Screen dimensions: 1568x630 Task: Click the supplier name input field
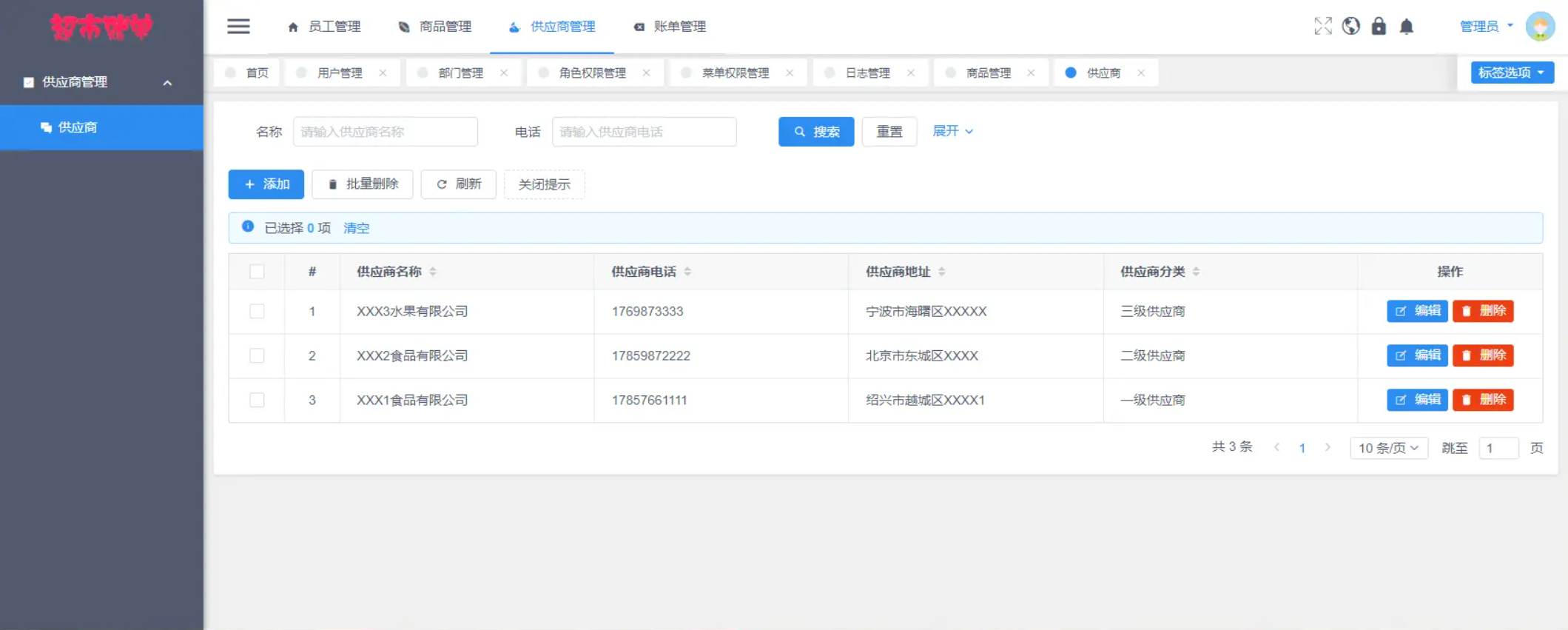click(385, 132)
